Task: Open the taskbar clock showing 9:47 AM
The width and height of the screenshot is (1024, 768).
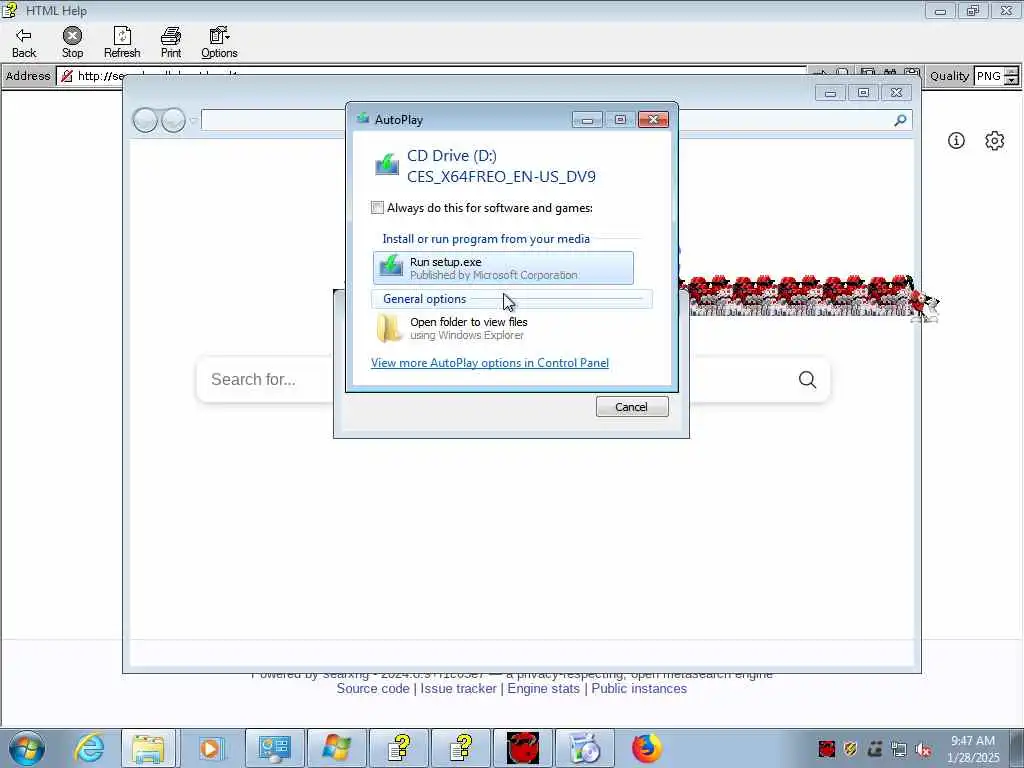Action: 972,749
